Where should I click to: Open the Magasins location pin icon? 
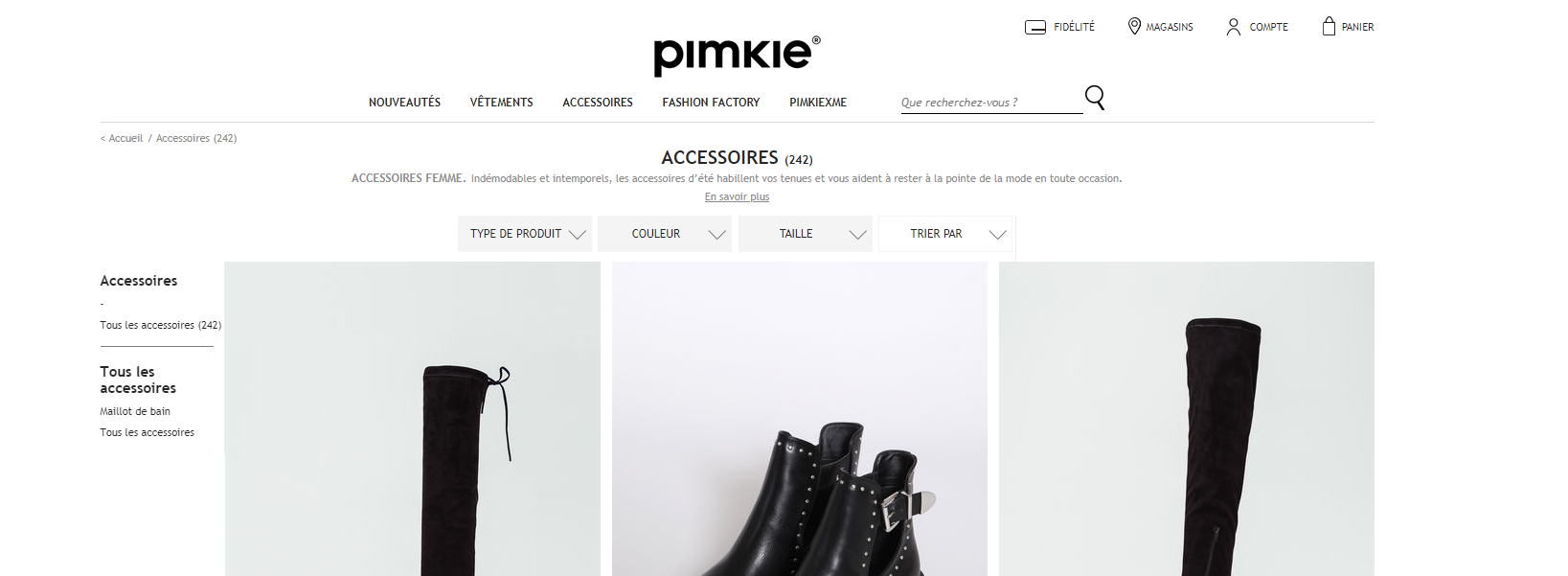coord(1134,26)
